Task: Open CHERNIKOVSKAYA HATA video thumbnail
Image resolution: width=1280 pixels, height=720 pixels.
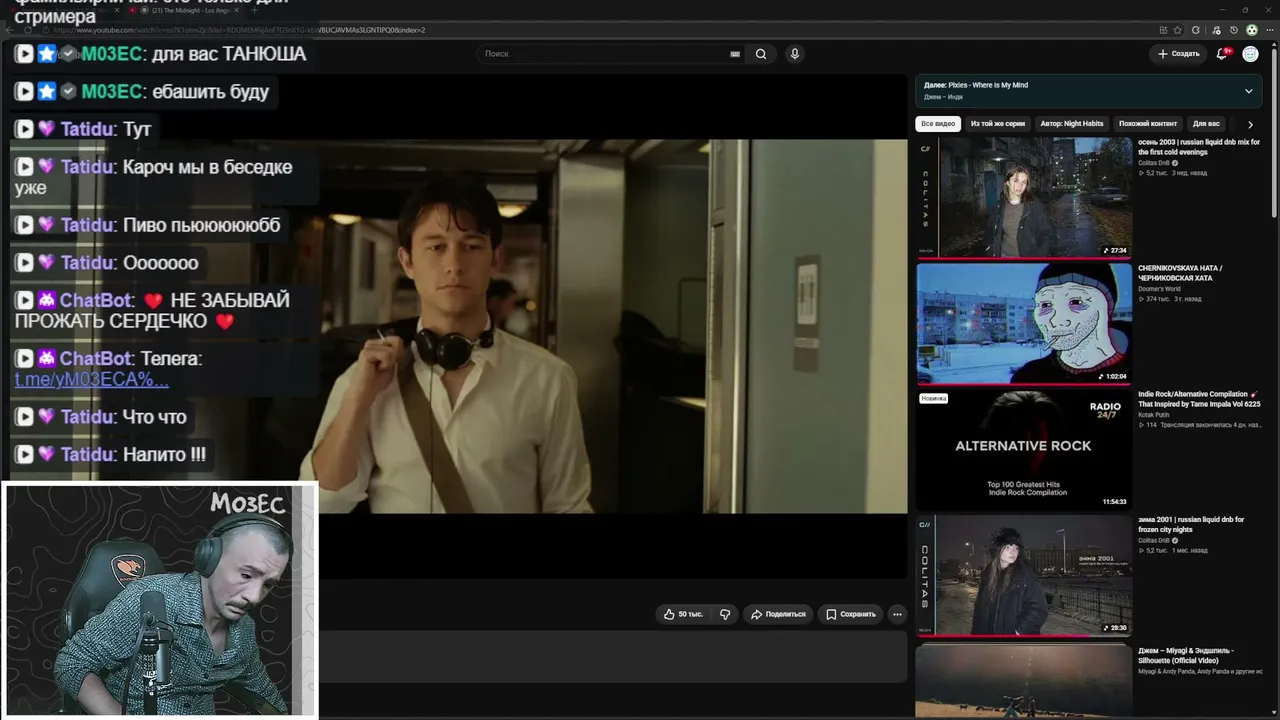Action: 1024,323
